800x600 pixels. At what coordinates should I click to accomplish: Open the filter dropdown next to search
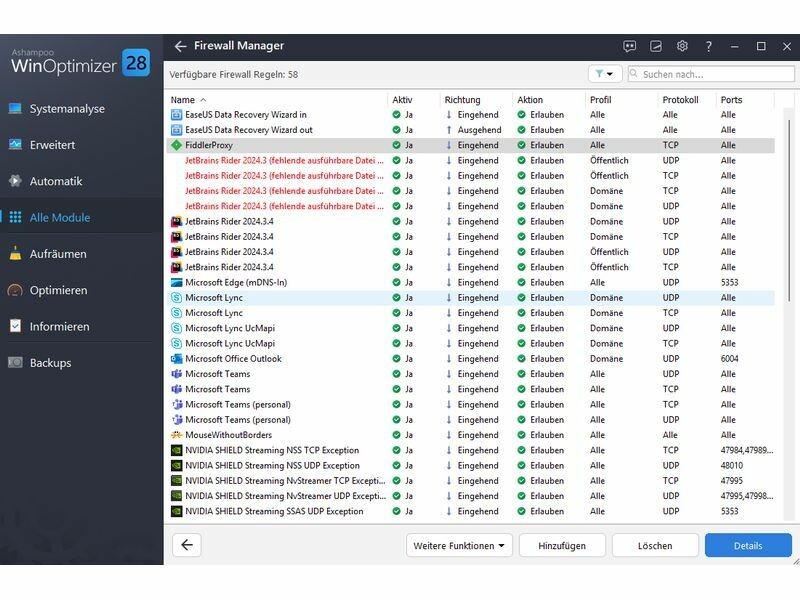[604, 74]
